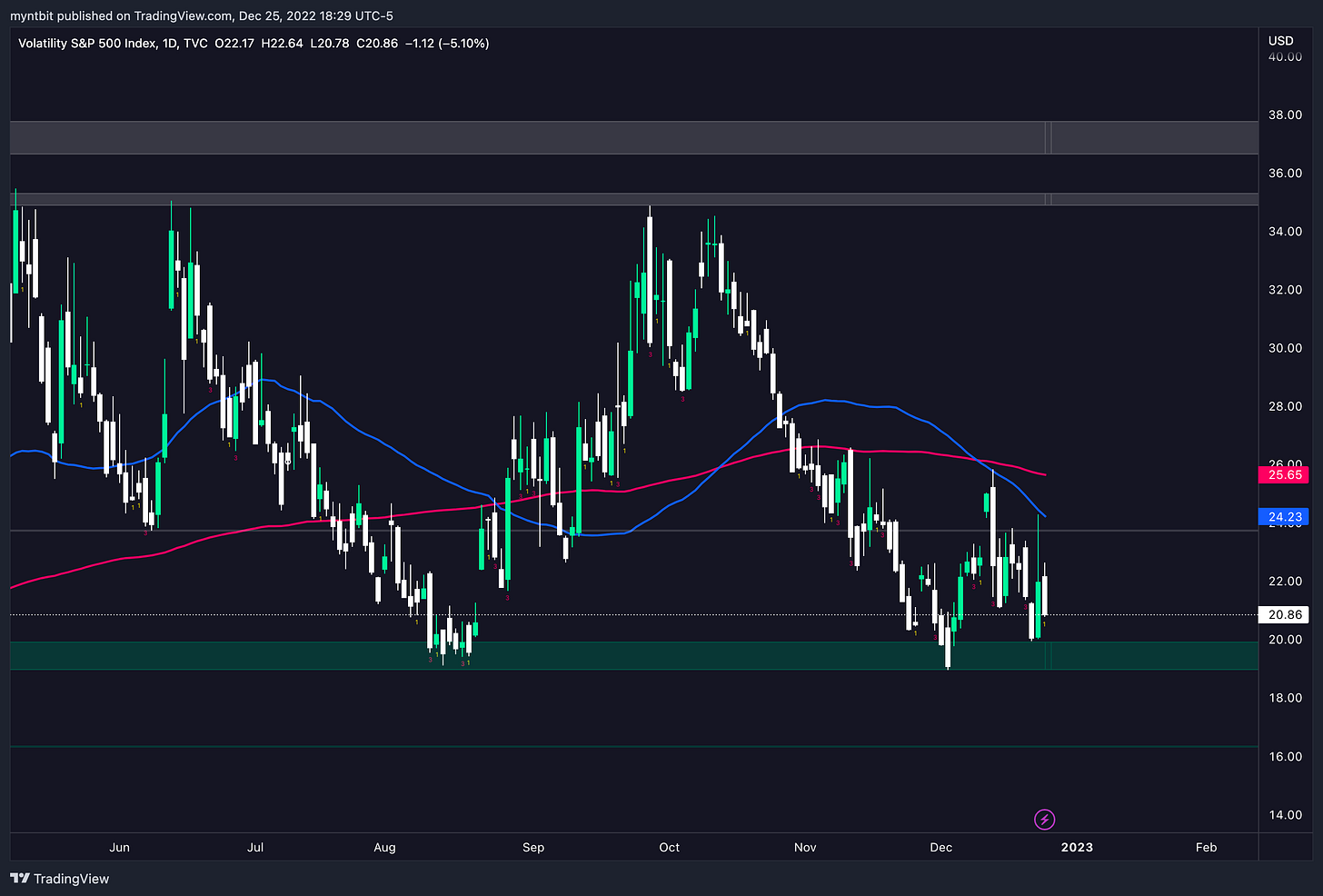
Task: Select the blue 24.23 moving average price label
Action: [x=1283, y=516]
